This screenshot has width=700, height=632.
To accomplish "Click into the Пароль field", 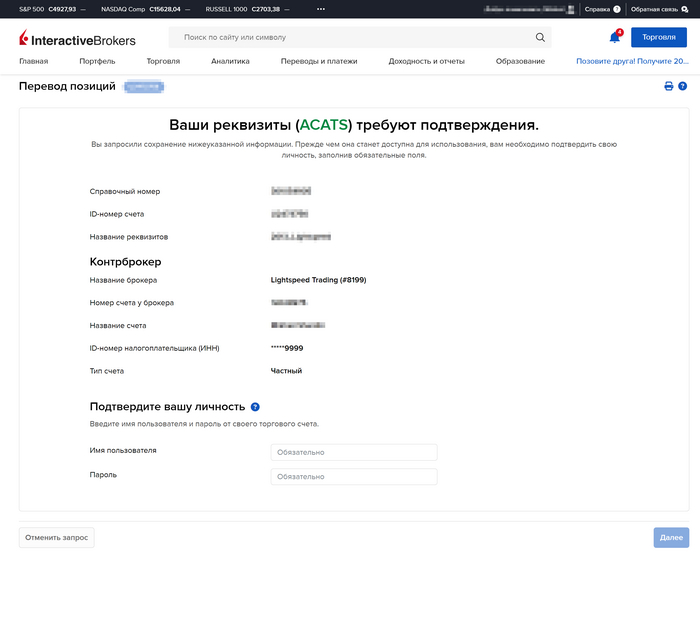I will [x=353, y=477].
